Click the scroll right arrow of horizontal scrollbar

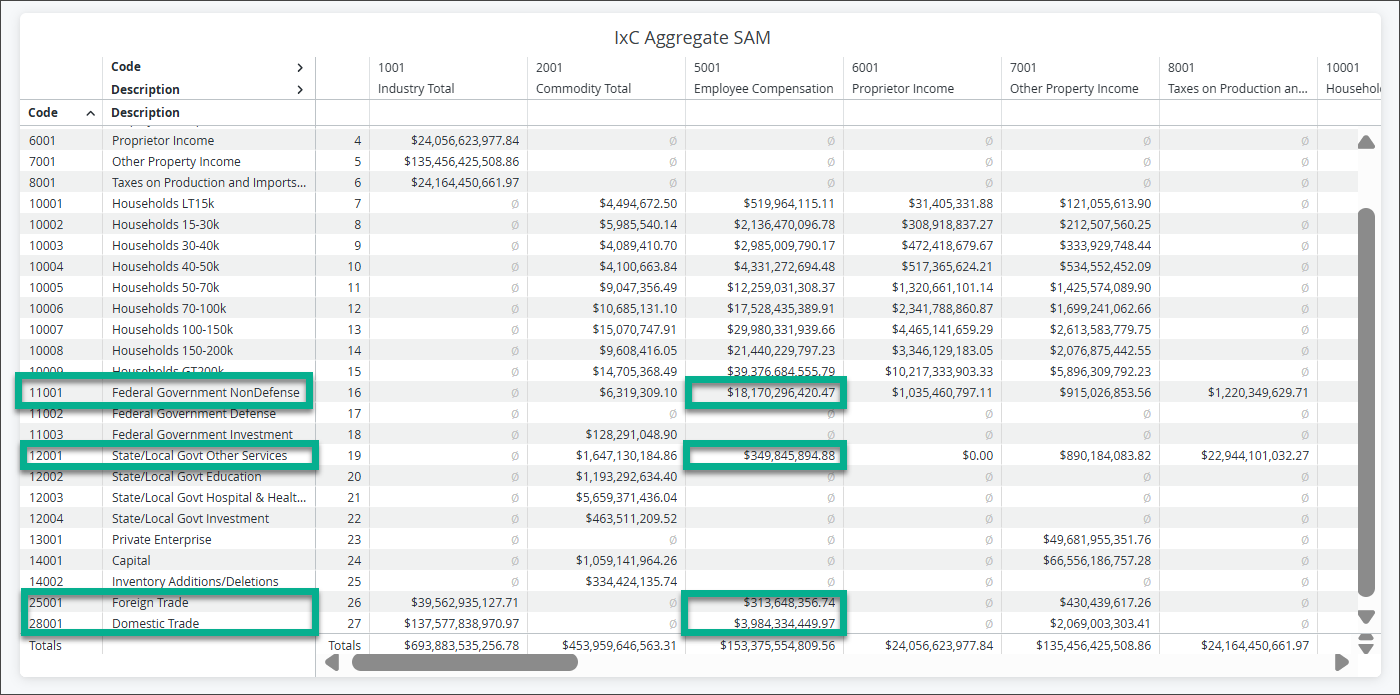pos(1342,662)
